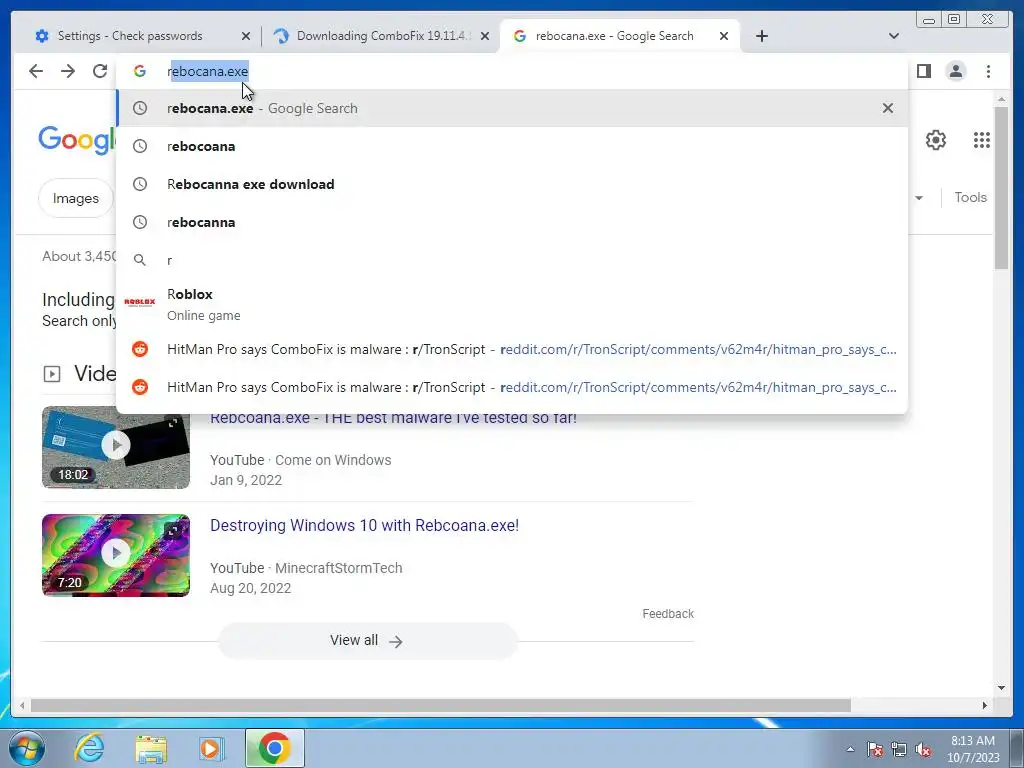Send Feedback on video results
Image resolution: width=1024 pixels, height=768 pixels.
[668, 614]
